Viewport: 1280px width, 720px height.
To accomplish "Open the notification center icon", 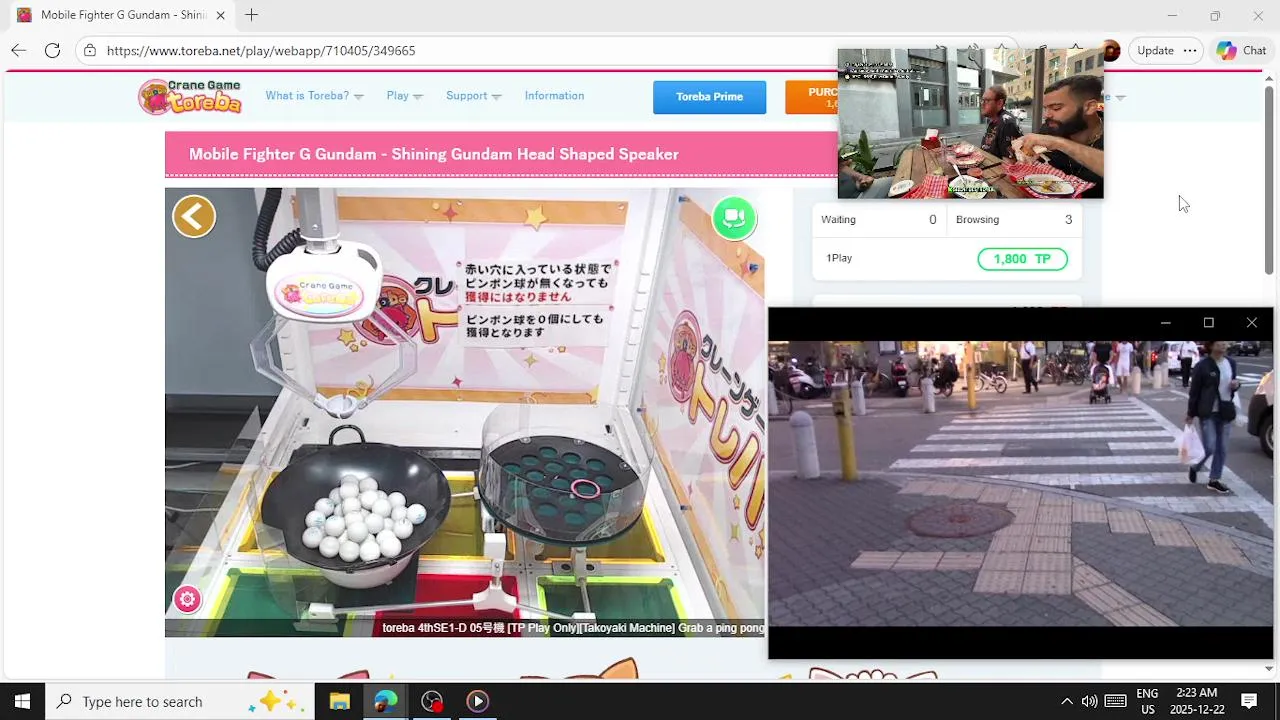I will point(1249,701).
